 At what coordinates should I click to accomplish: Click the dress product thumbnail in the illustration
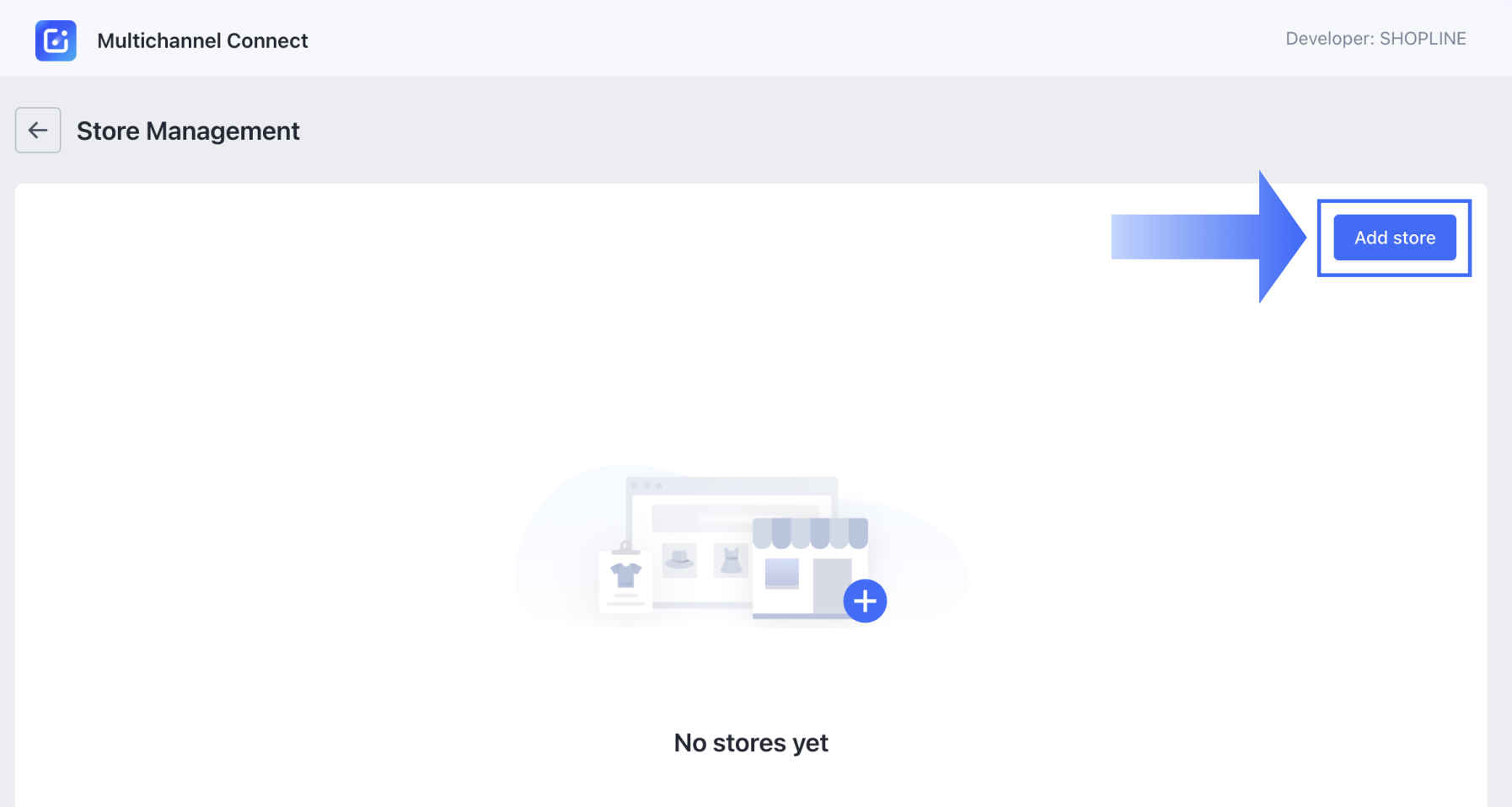click(x=730, y=560)
